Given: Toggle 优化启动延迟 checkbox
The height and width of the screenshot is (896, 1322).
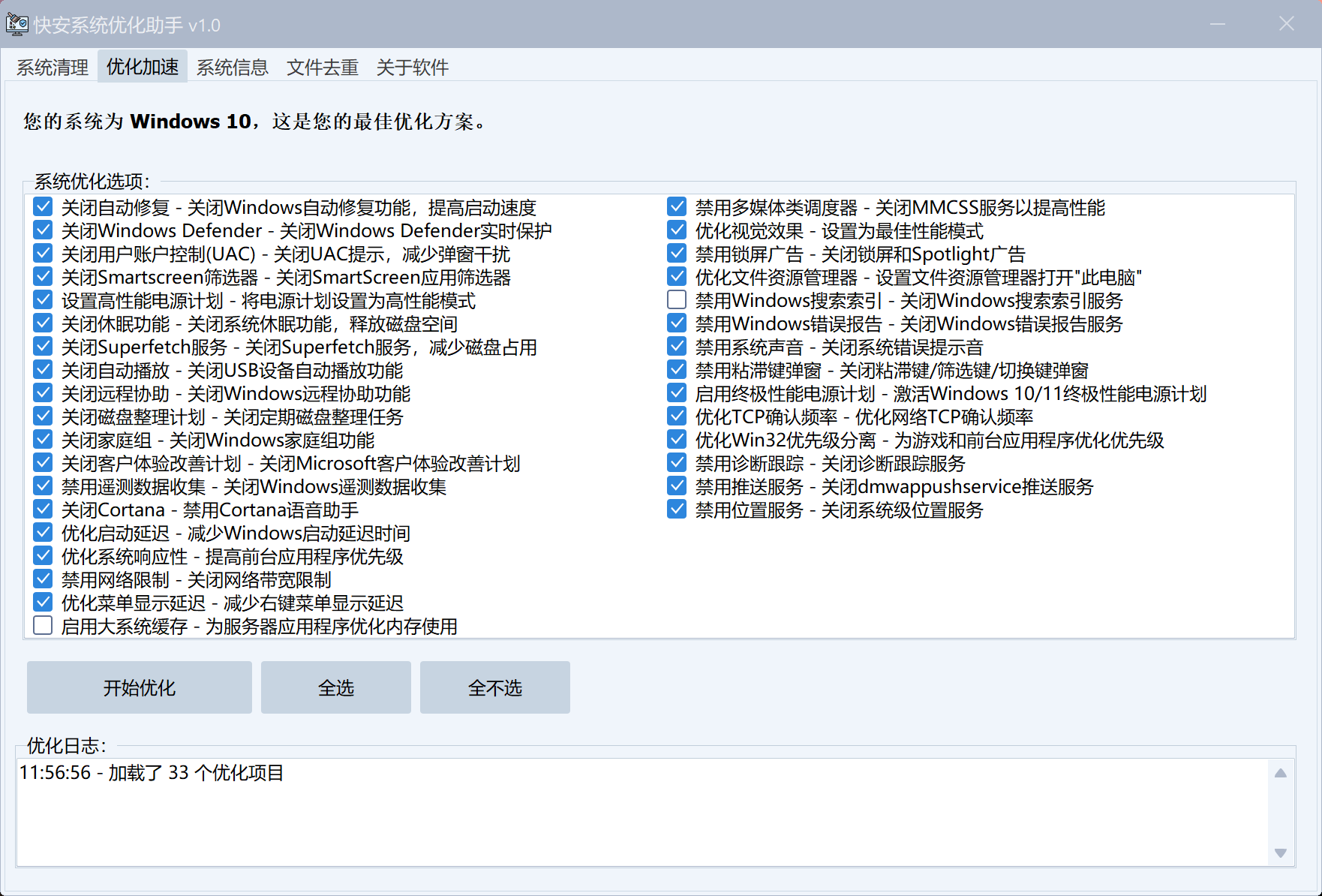Looking at the screenshot, I should (x=44, y=533).
